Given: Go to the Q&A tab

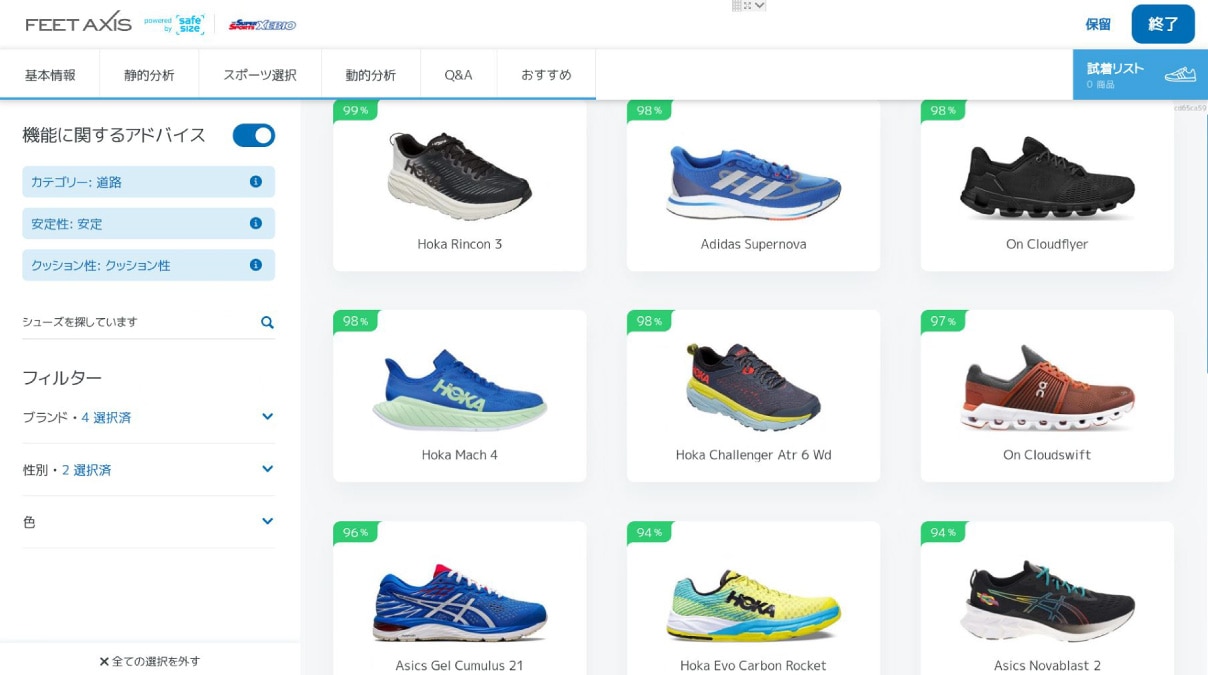Looking at the screenshot, I should point(458,75).
